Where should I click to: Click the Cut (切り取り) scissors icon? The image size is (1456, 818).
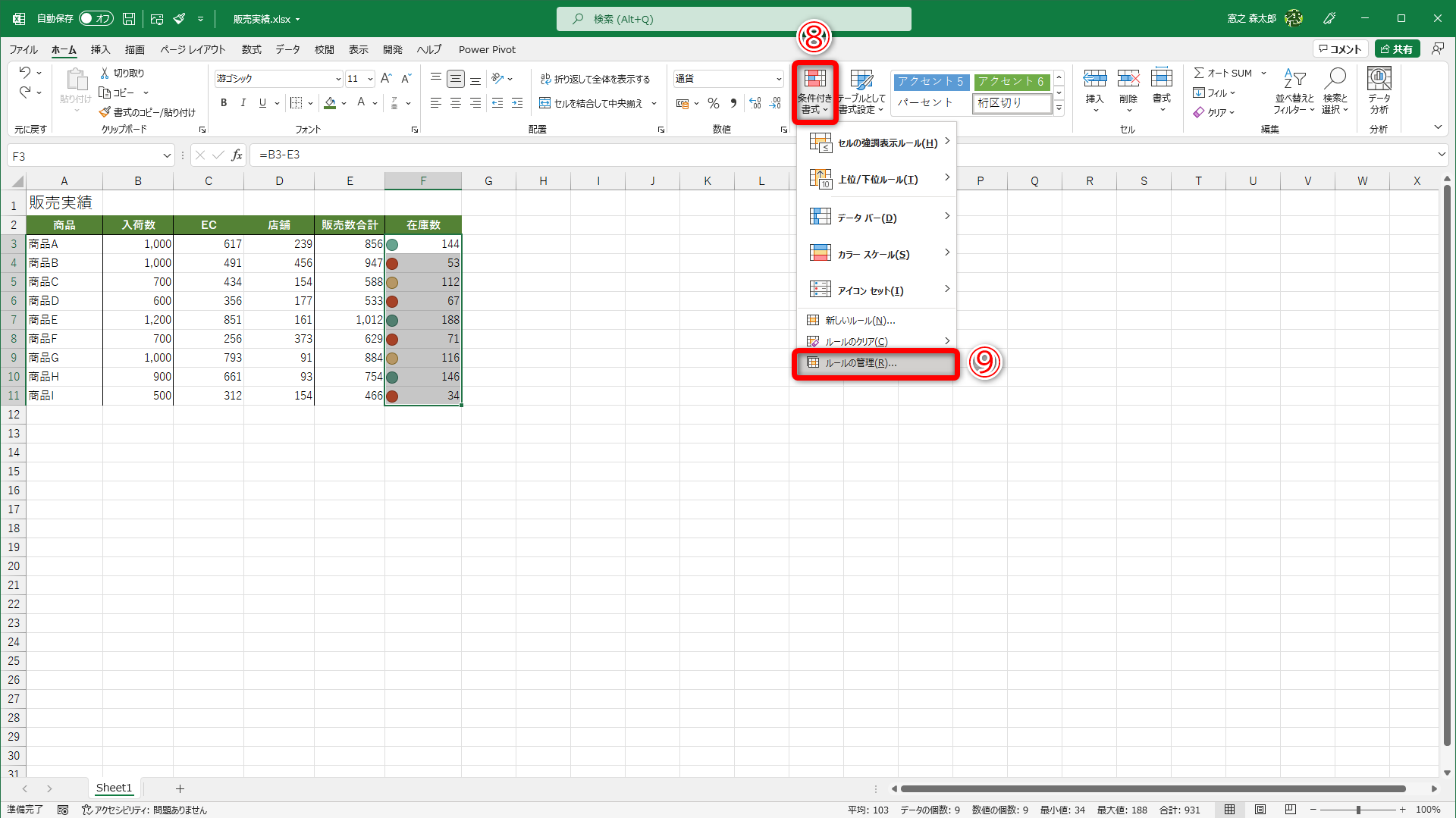[x=105, y=73]
